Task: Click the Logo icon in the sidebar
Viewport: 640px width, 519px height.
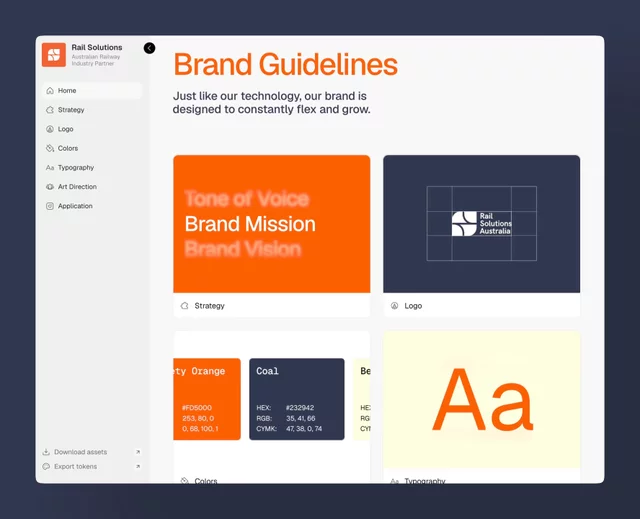Action: tap(50, 129)
